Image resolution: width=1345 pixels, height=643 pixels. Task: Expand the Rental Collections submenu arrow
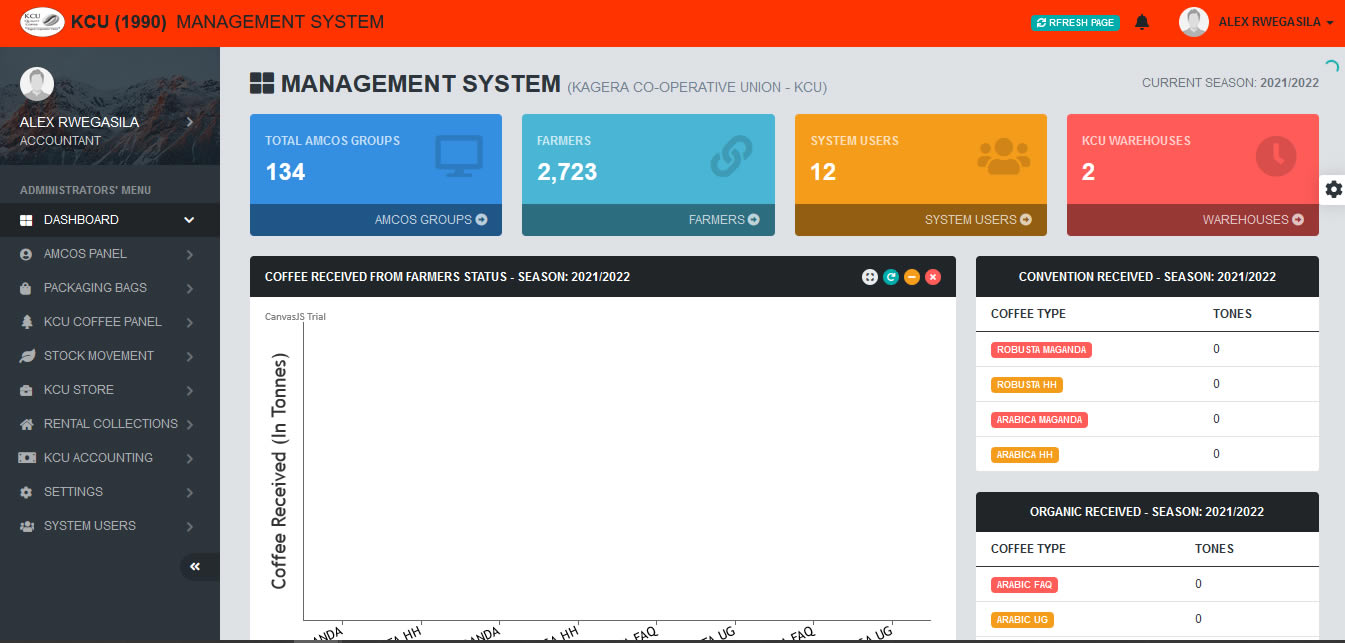click(189, 424)
